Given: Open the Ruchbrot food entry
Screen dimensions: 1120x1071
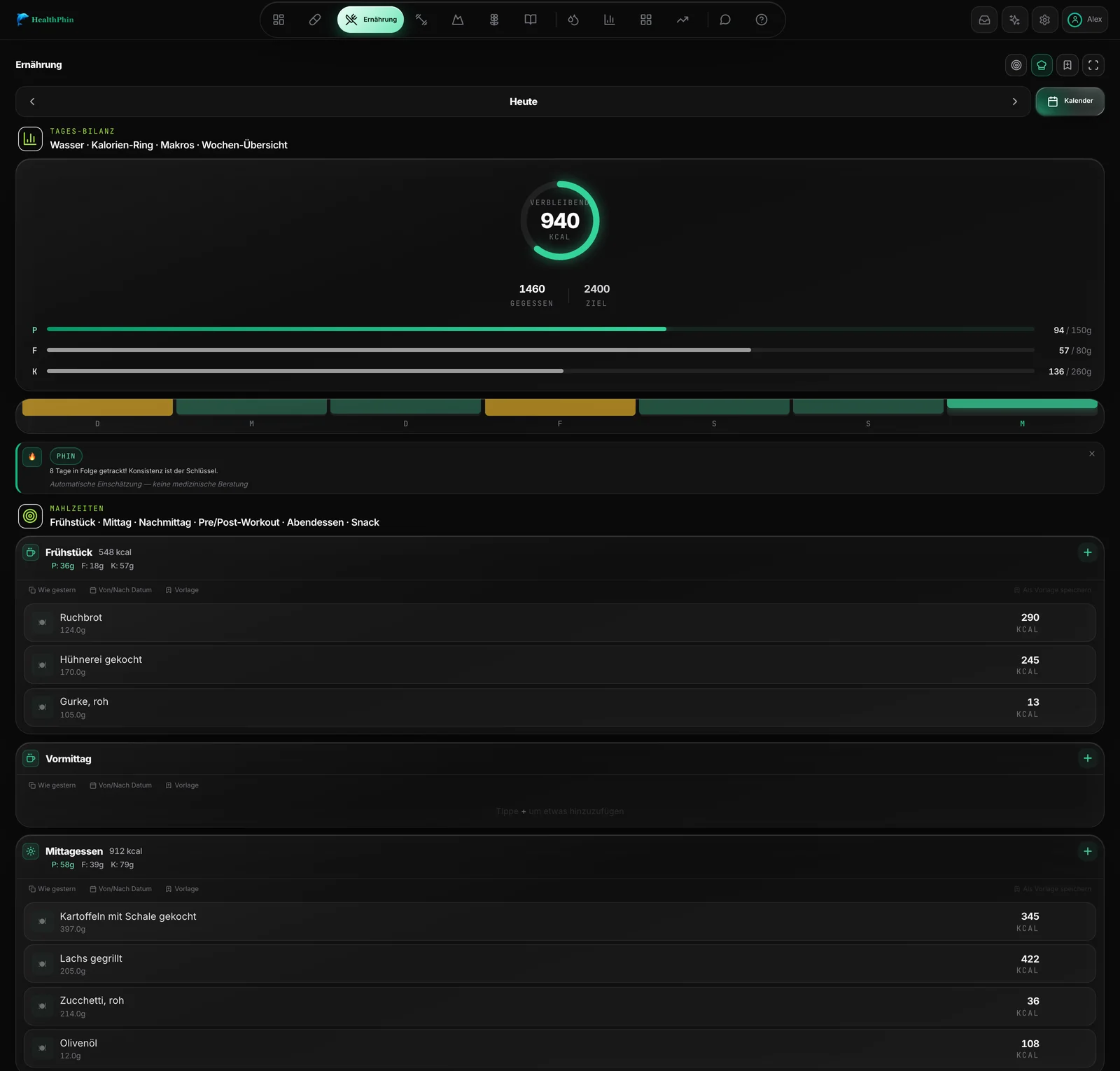Looking at the screenshot, I should pyautogui.click(x=560, y=623).
